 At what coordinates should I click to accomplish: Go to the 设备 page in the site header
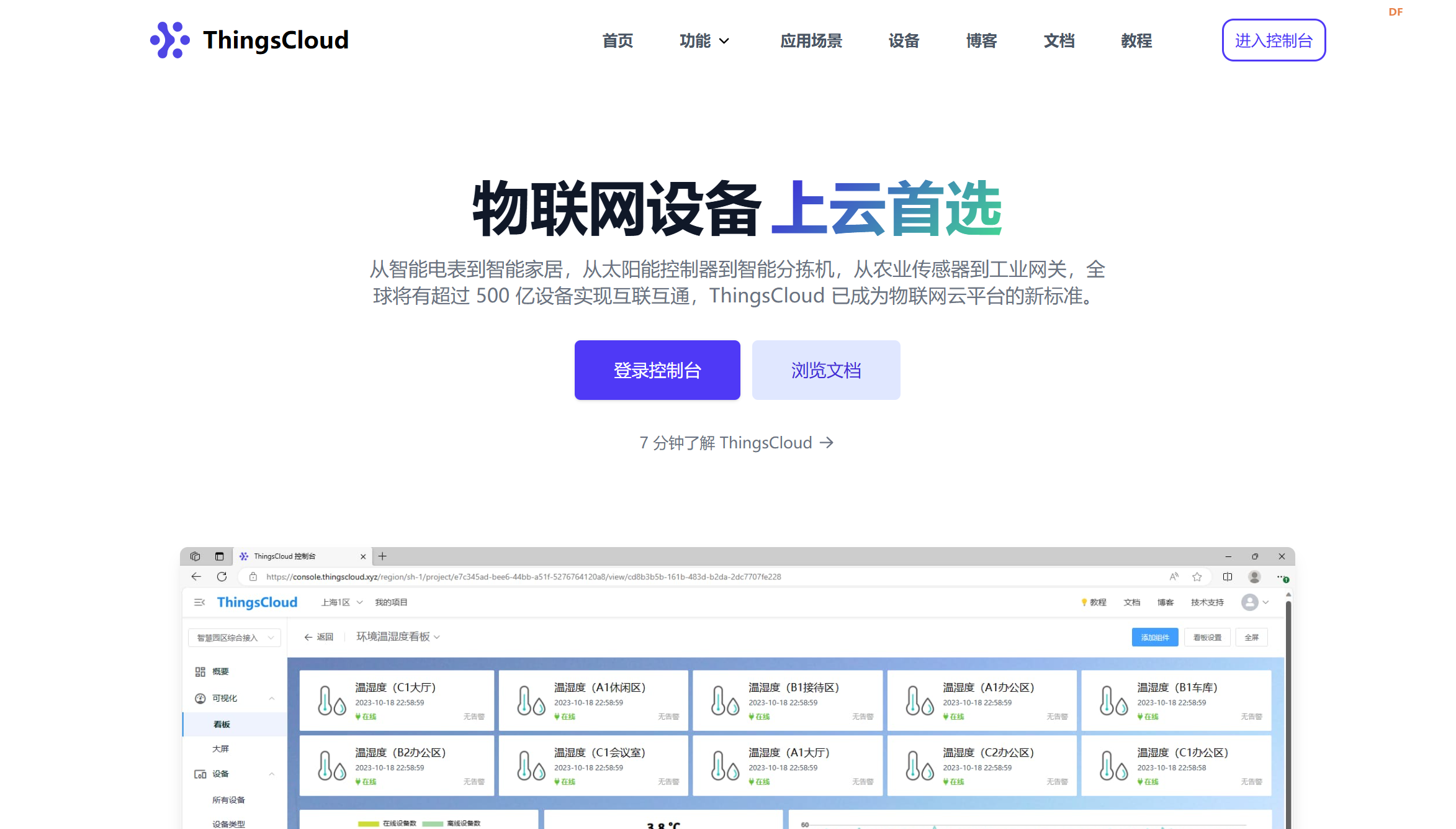click(x=904, y=41)
